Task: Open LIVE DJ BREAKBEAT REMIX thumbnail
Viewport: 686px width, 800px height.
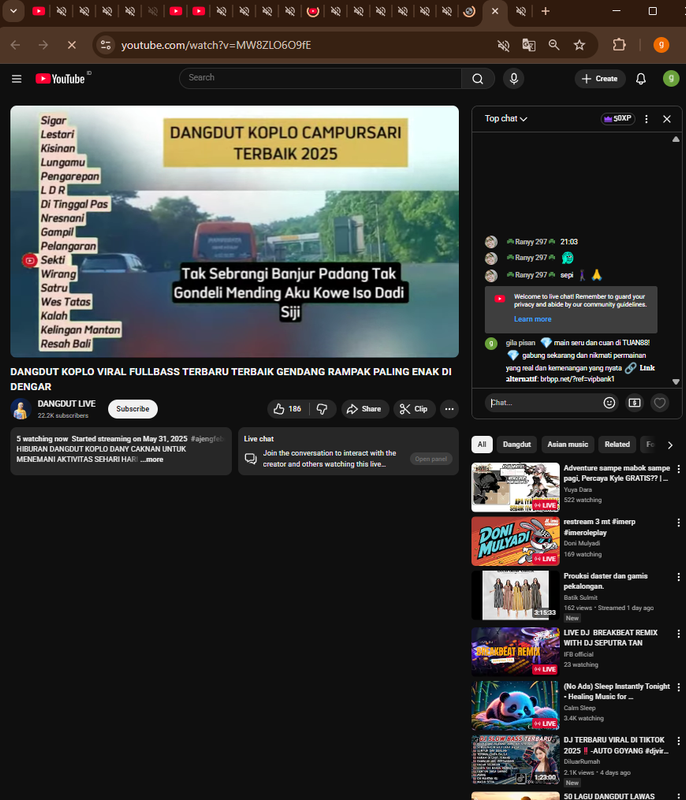Action: pos(516,652)
